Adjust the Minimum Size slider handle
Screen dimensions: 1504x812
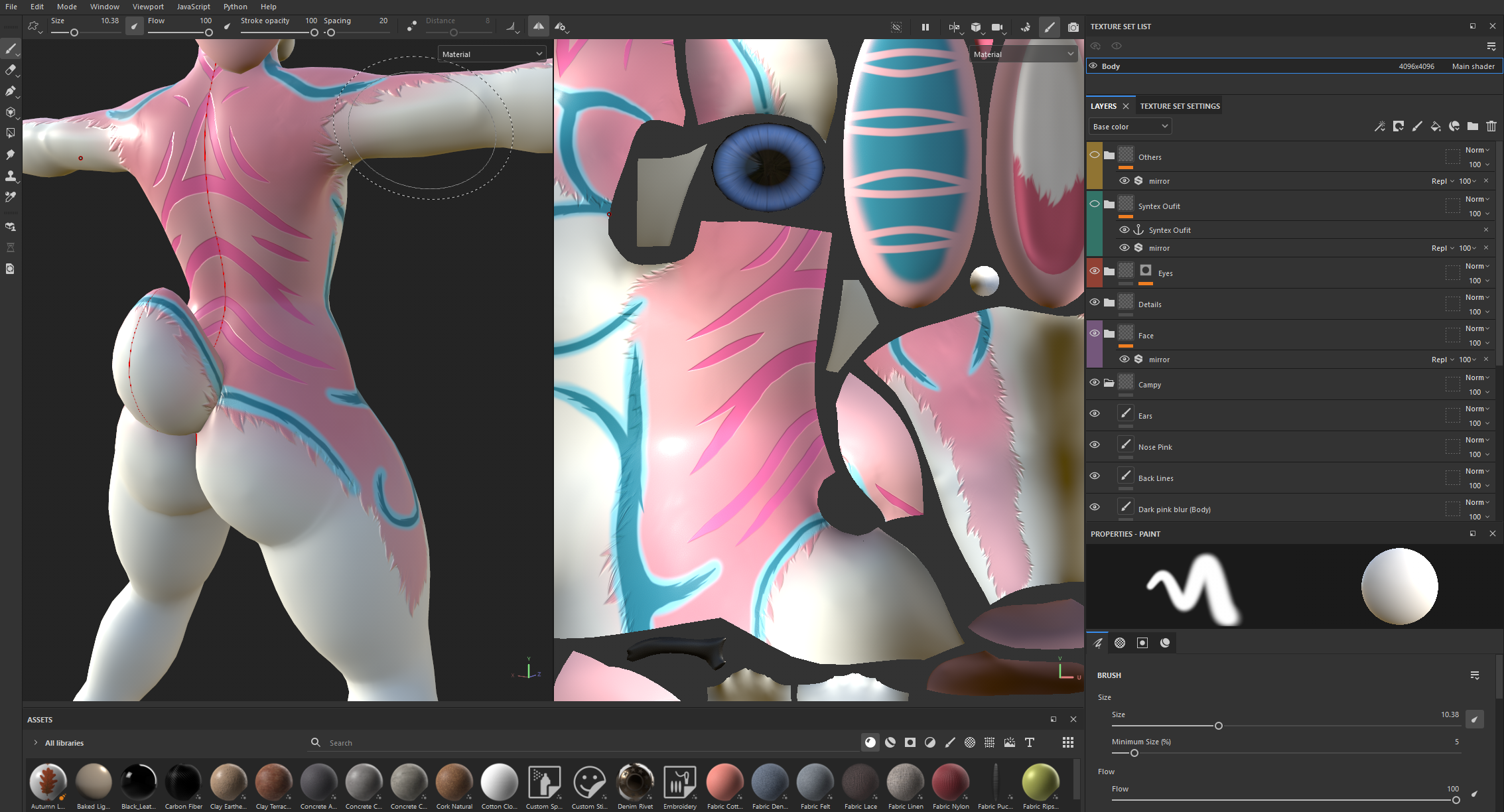[1134, 753]
